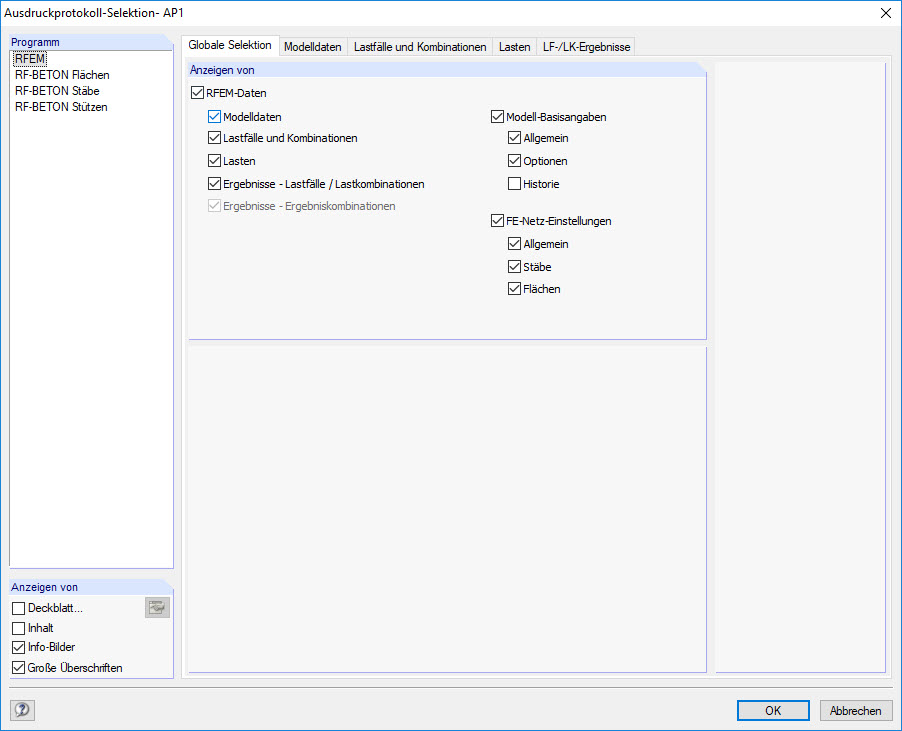Open the LF-/LK-Ergebnisse tab

pos(586,47)
